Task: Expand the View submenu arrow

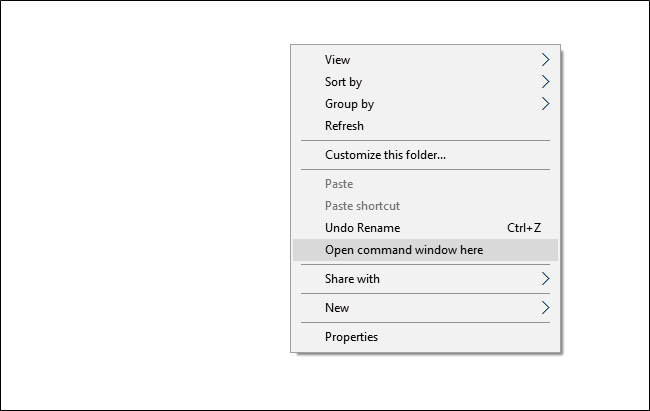Action: [546, 60]
